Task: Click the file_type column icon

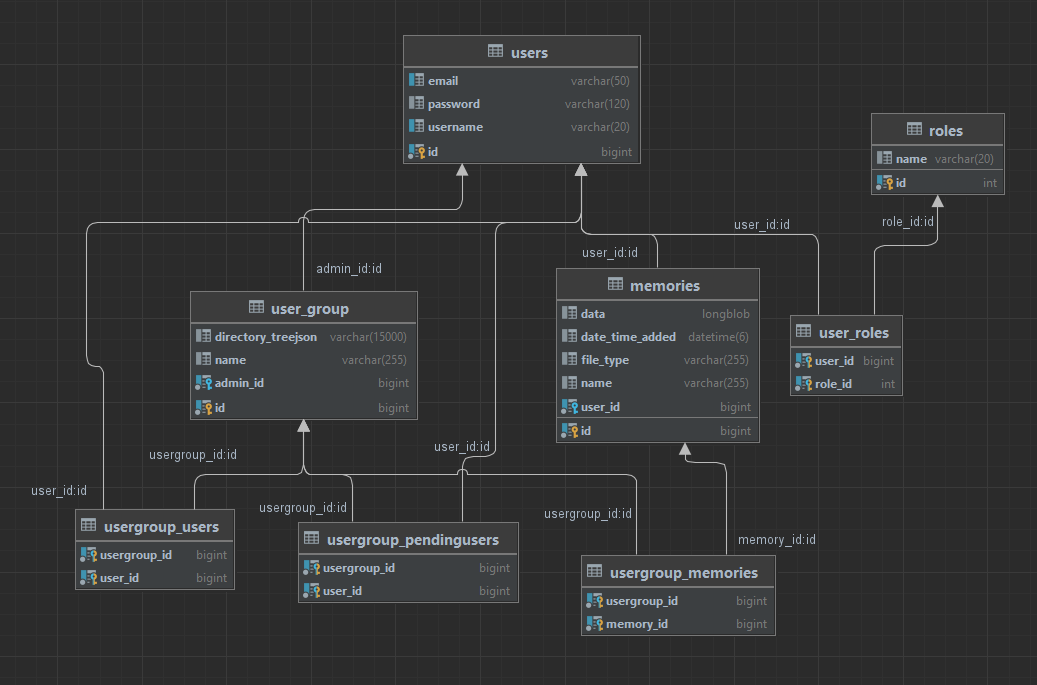Action: (x=569, y=359)
